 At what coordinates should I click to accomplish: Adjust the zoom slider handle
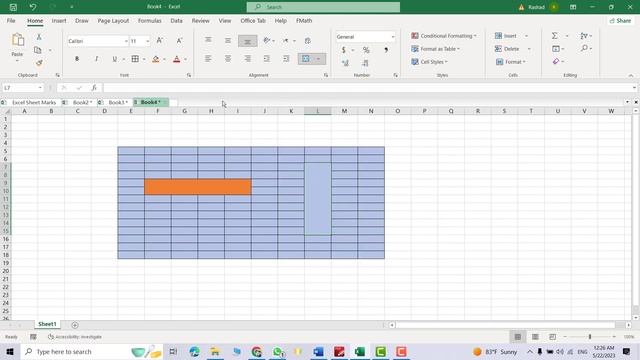pyautogui.click(x=590, y=337)
